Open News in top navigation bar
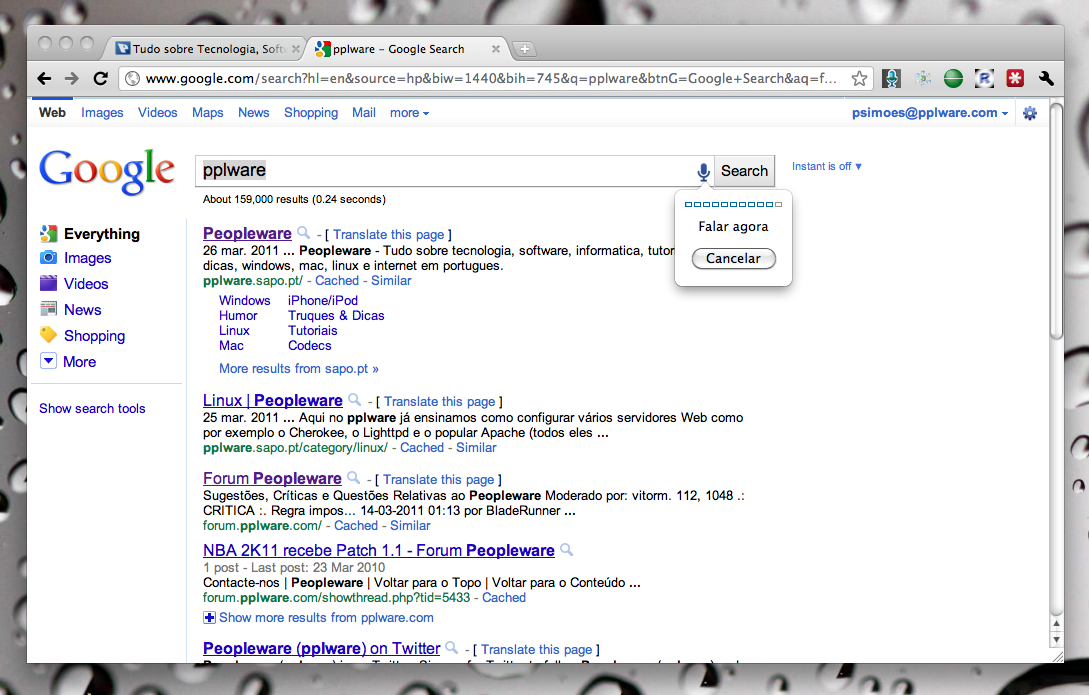The image size is (1089, 695). point(253,112)
